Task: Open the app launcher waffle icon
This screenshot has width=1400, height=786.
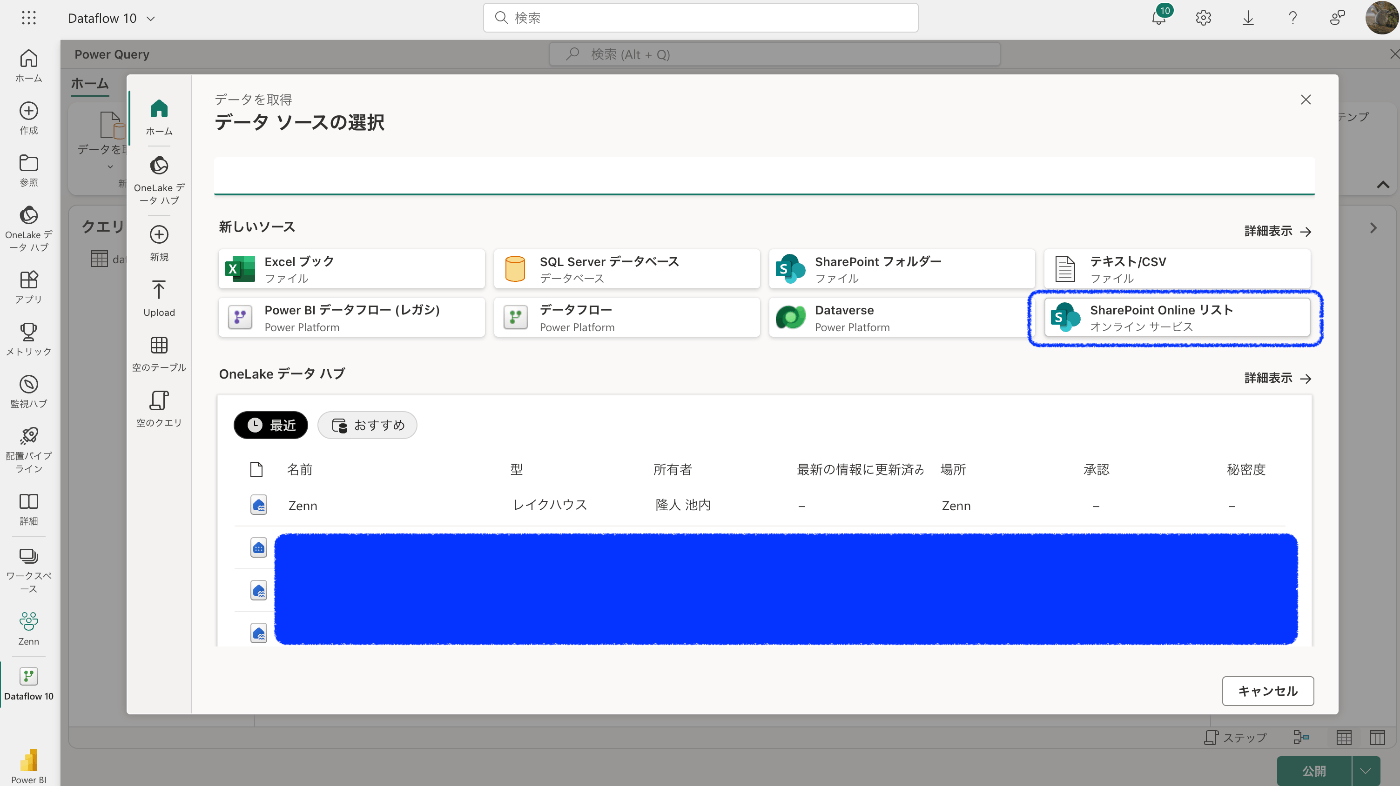Action: [29, 18]
